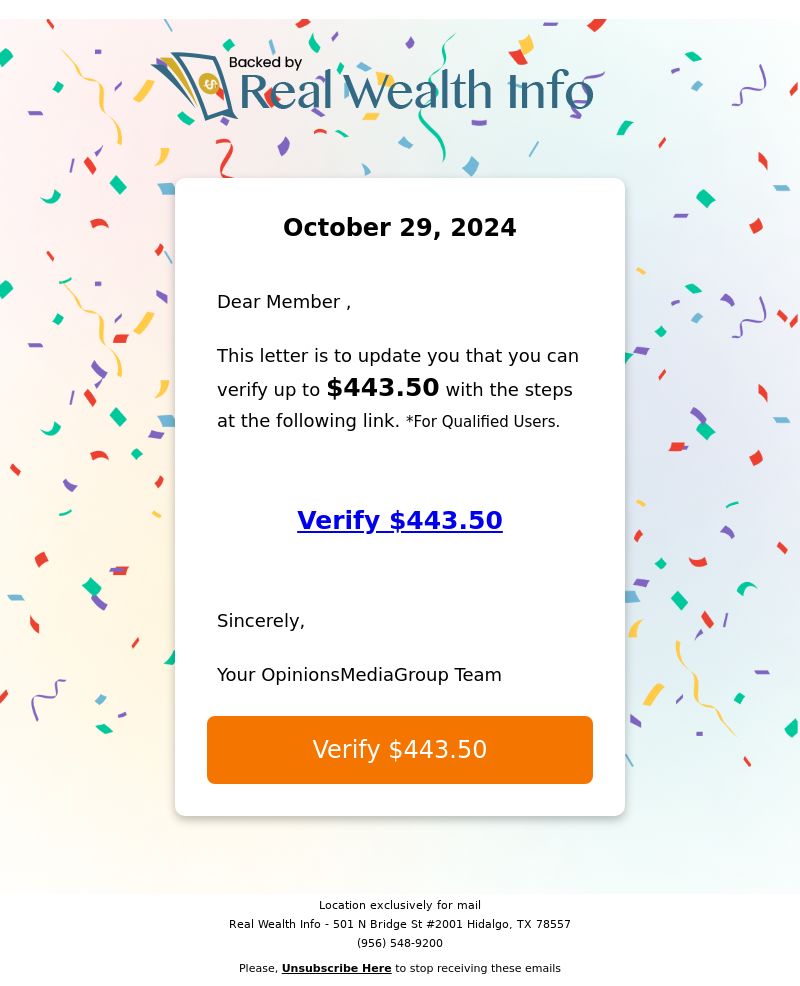Open the blue Verify $443.50 hyperlink
Viewport: 800px width, 986px height.
[400, 520]
